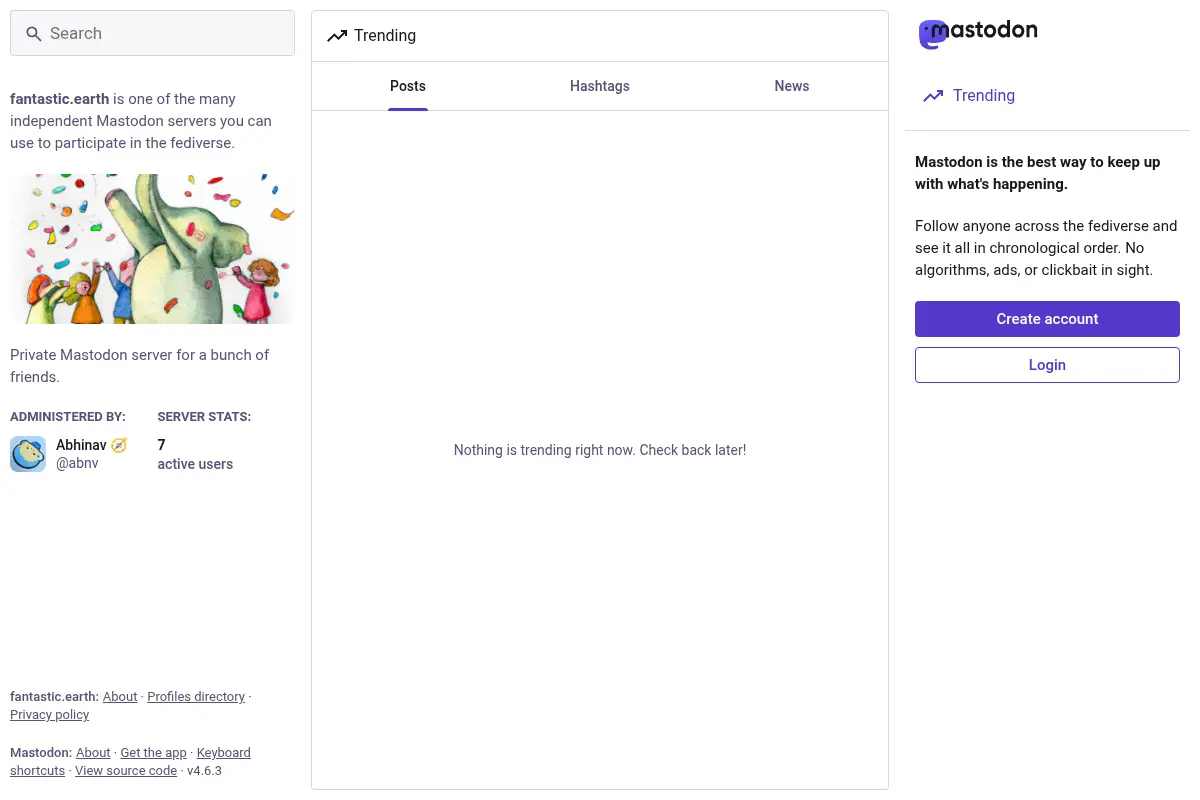Open the elephant server banner image
Screen dimensions: 1200x800
click(x=152, y=249)
